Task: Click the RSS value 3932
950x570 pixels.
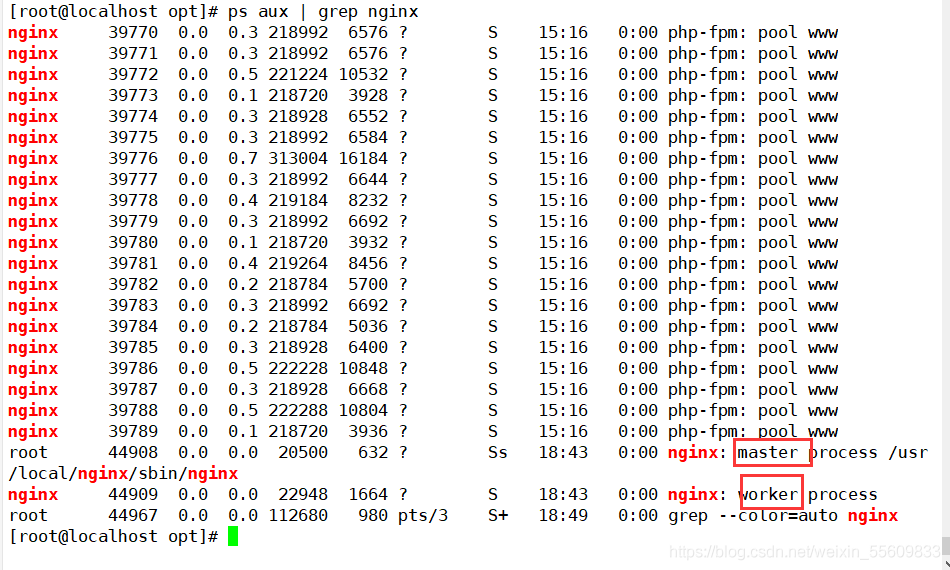Action: [368, 242]
